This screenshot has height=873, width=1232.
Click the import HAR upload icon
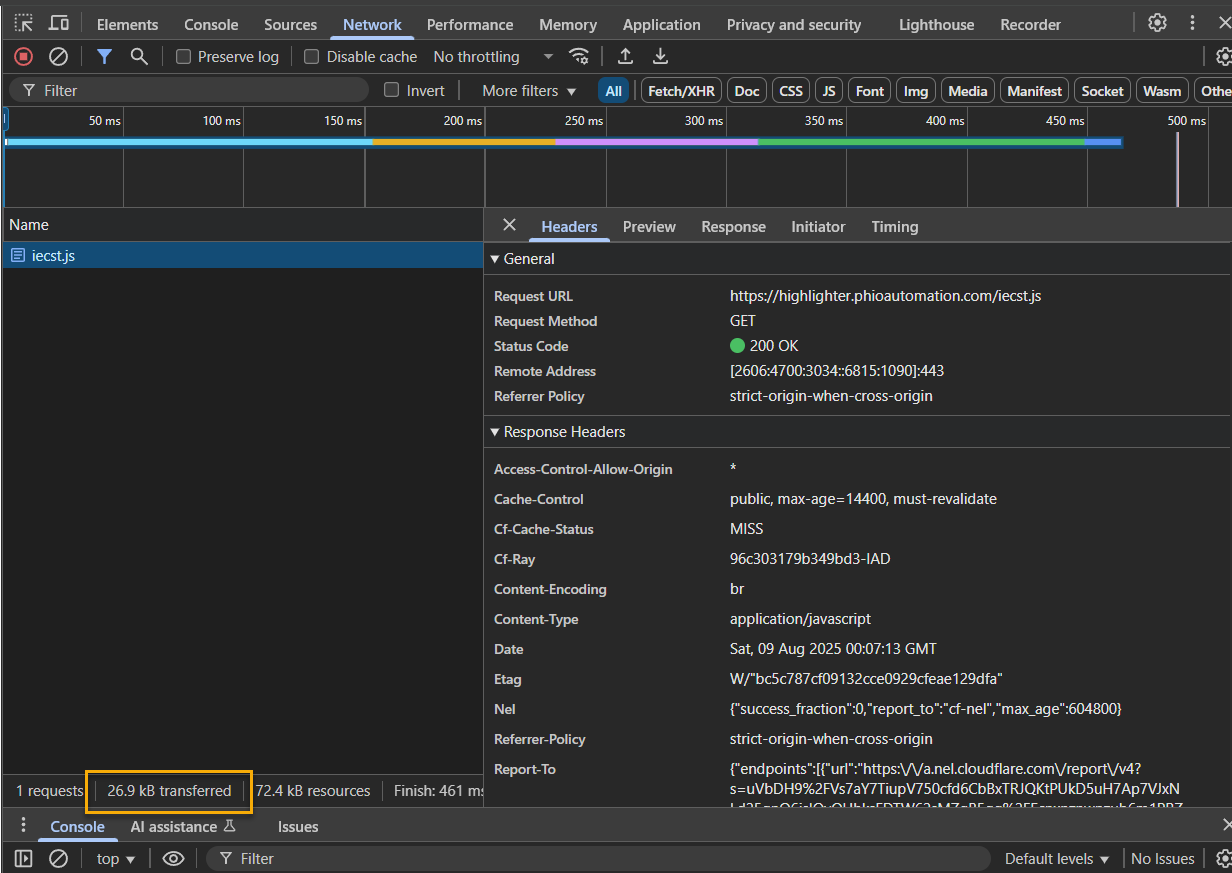(x=626, y=57)
